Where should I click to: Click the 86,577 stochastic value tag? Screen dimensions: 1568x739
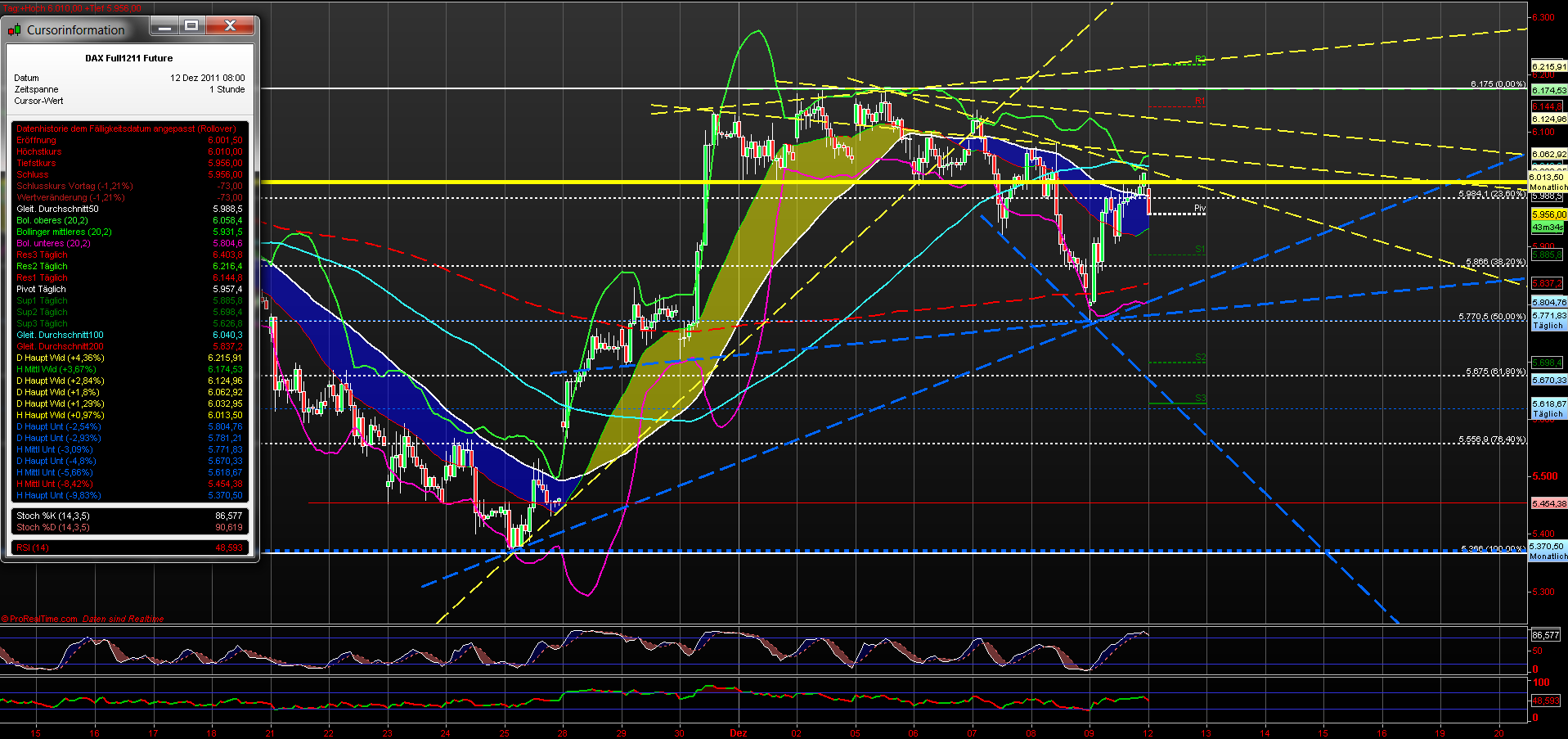coord(1546,633)
